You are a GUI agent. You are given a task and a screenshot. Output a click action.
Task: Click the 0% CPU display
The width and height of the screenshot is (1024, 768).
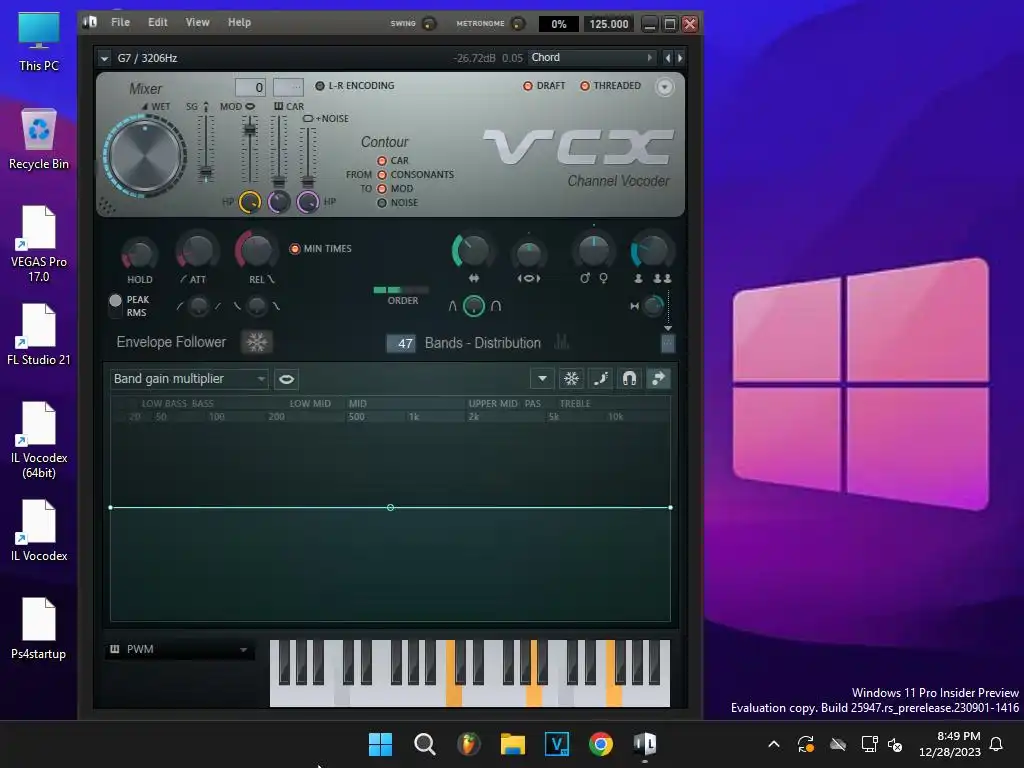click(x=558, y=24)
